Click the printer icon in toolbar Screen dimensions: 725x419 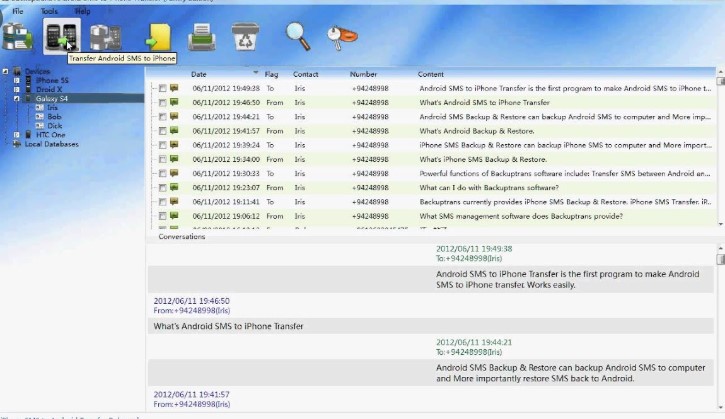point(202,37)
